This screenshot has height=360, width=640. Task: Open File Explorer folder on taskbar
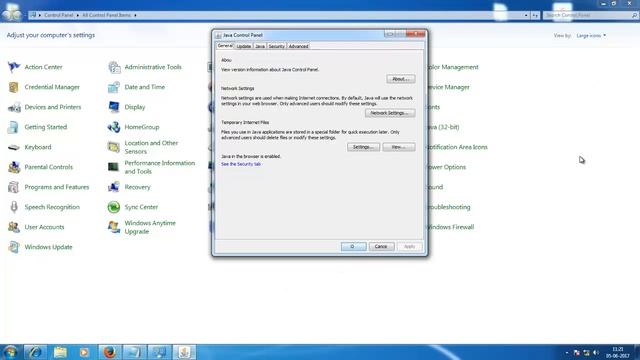pos(60,352)
